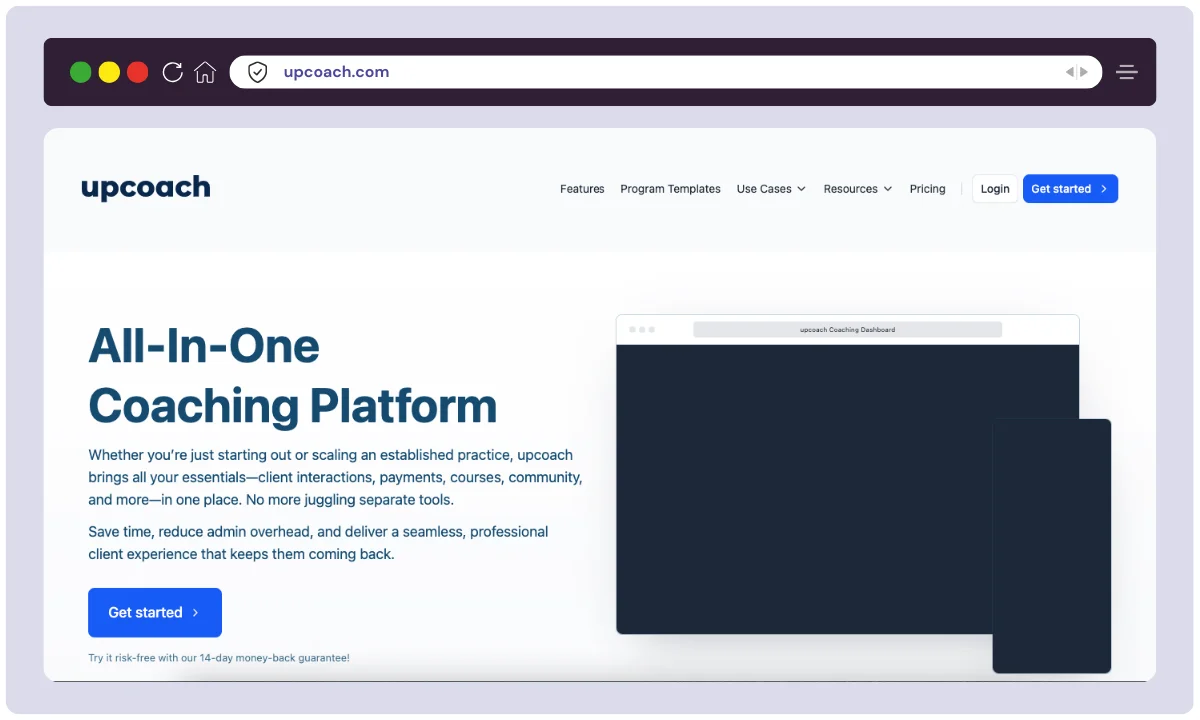Click the upcoach logo
Screen dimensions: 1200x720
coord(146,188)
